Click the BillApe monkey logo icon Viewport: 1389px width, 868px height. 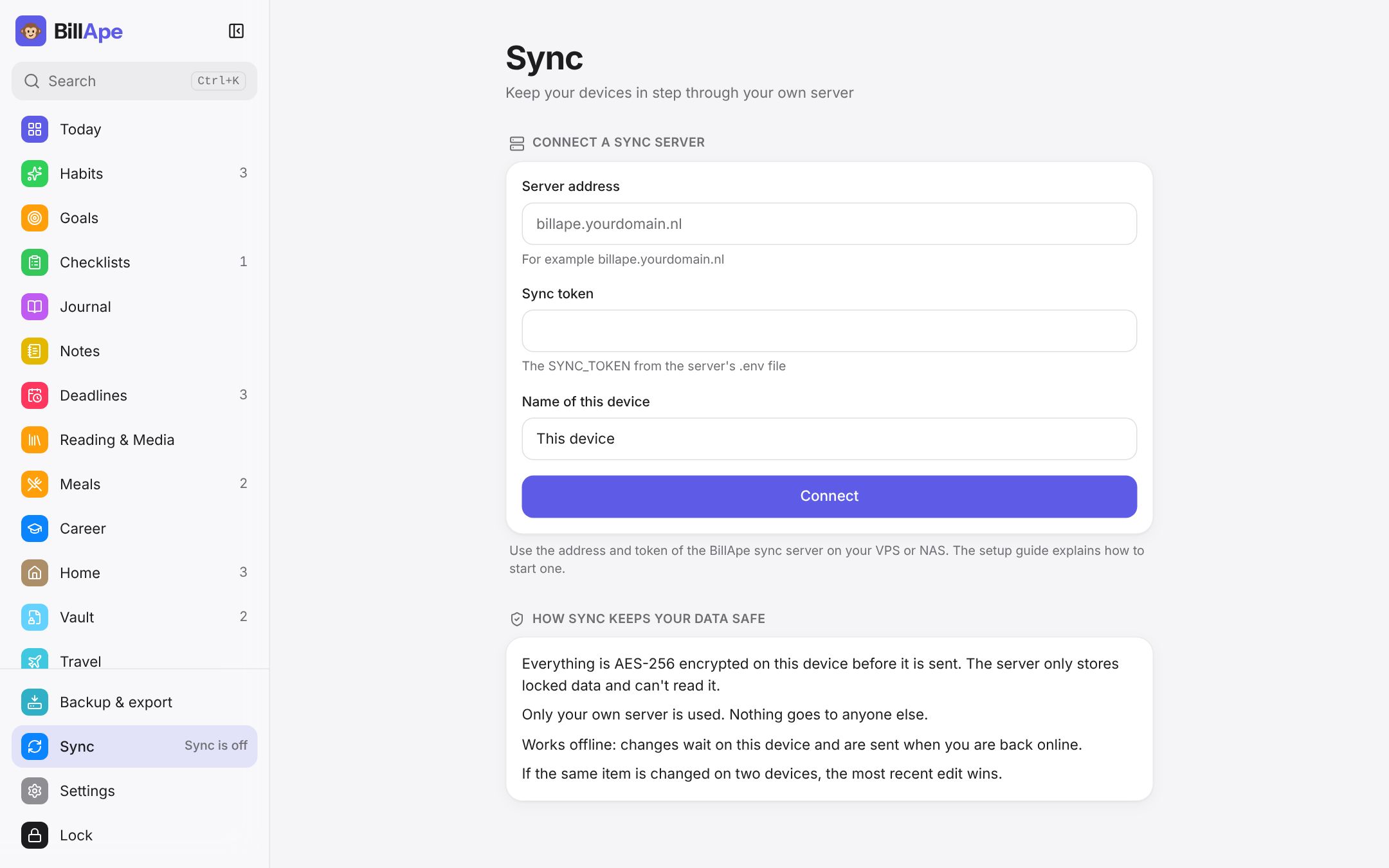tap(31, 31)
